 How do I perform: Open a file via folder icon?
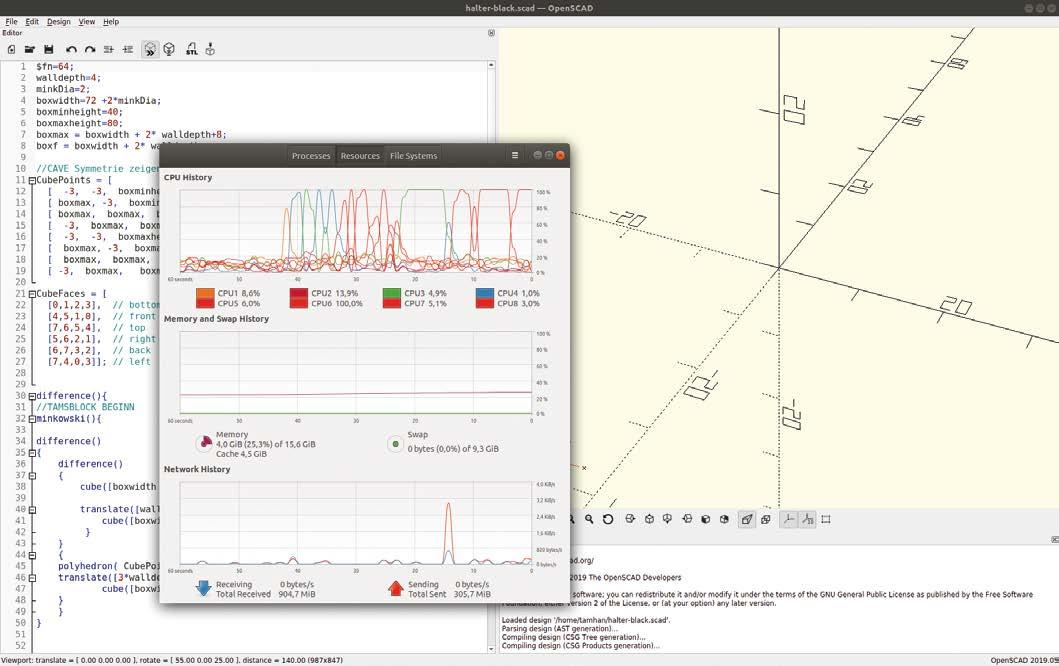click(x=30, y=49)
